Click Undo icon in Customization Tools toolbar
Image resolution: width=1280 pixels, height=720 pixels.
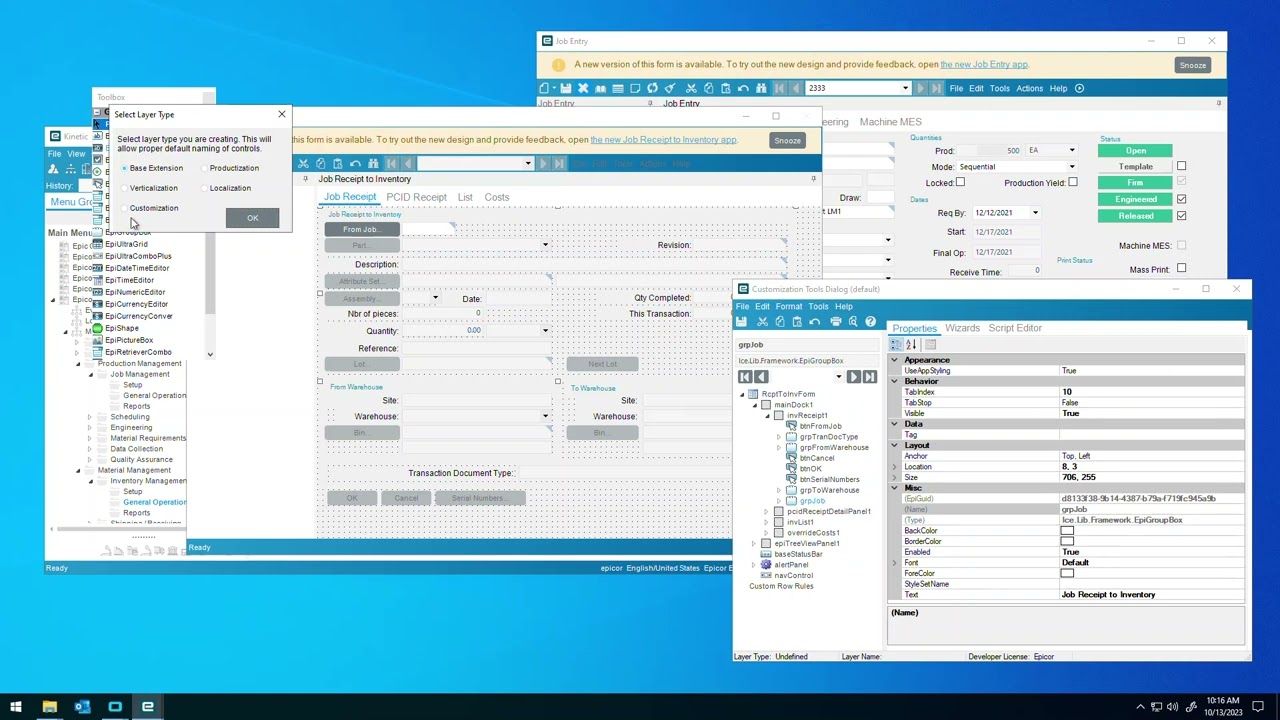[x=815, y=321]
